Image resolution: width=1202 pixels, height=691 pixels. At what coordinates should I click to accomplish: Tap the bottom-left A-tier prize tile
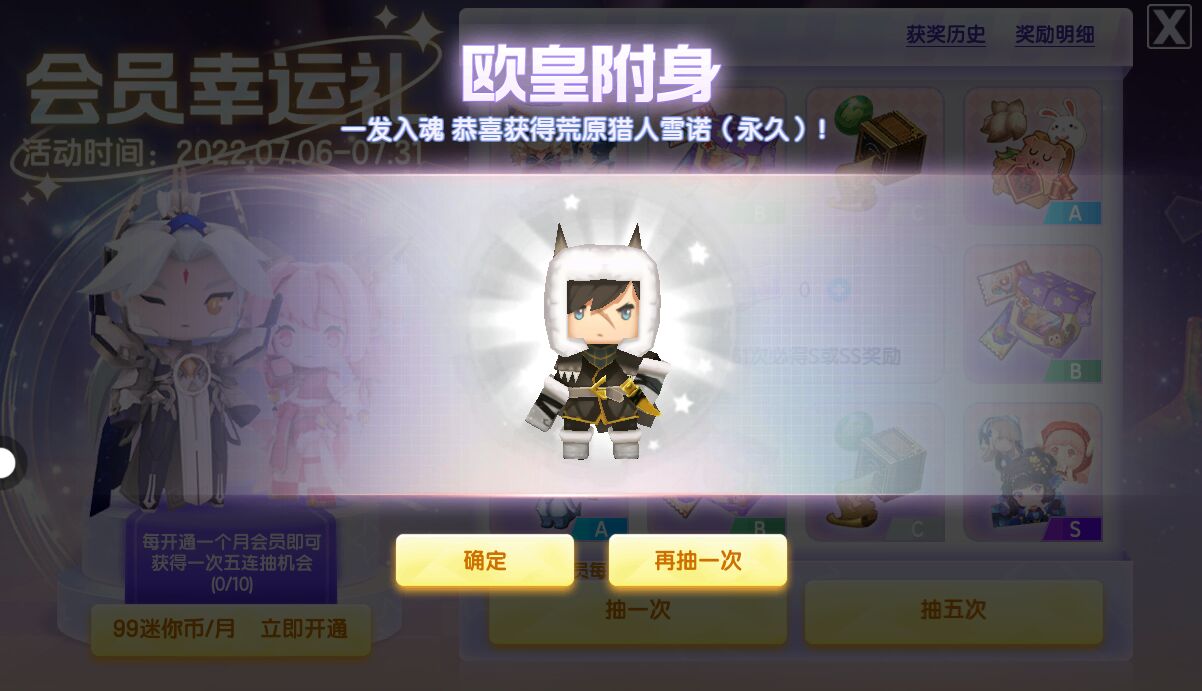[x=559, y=517]
